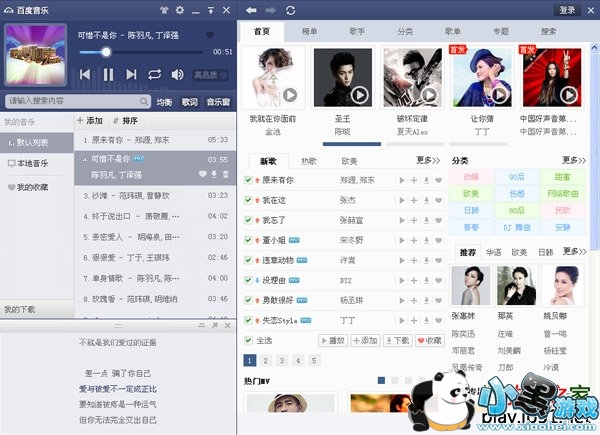This screenshot has width=600, height=435.
Task: Uncheck the 我忘了 checkbox
Action: tap(248, 220)
